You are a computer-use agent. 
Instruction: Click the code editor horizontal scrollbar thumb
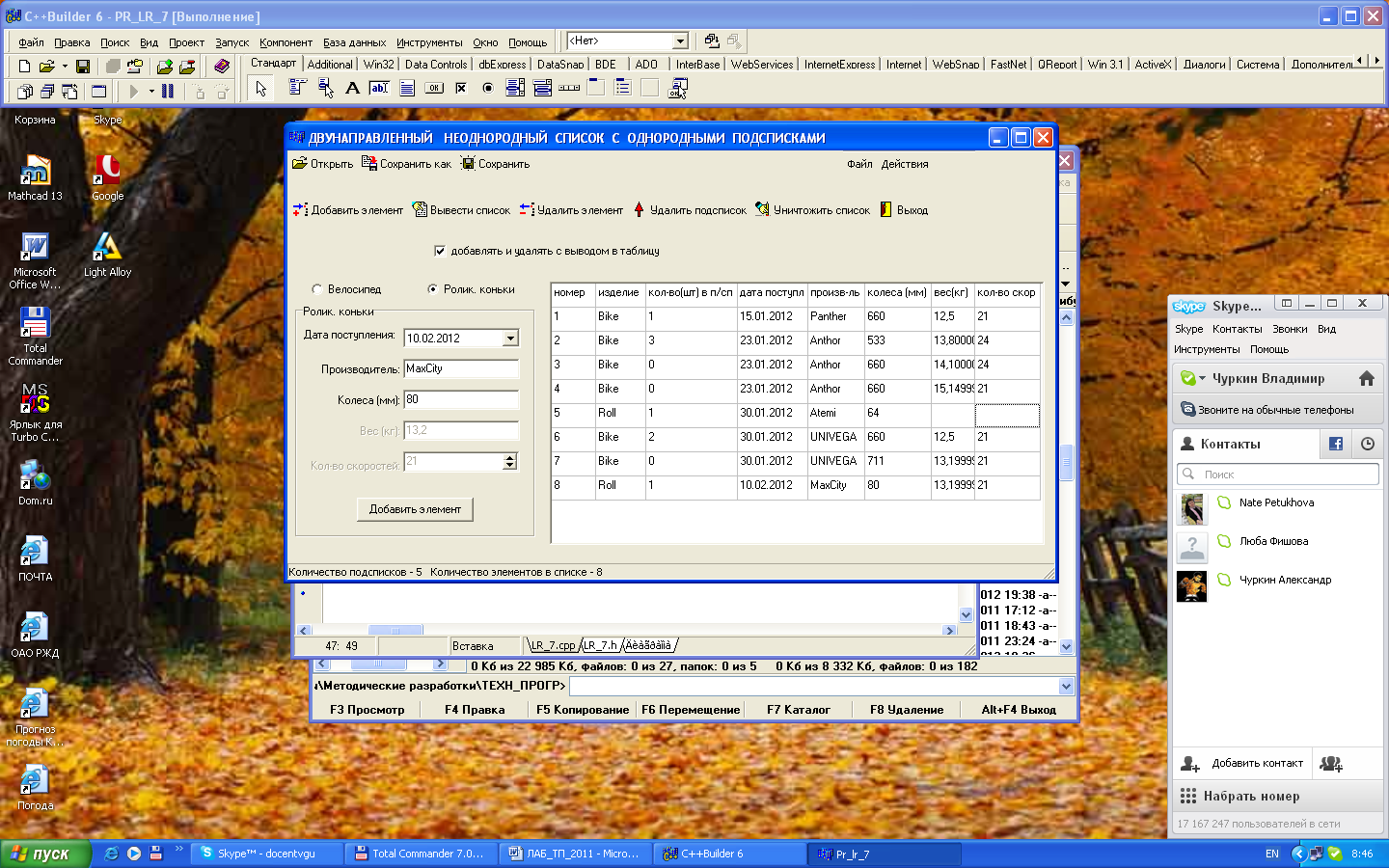(x=395, y=631)
